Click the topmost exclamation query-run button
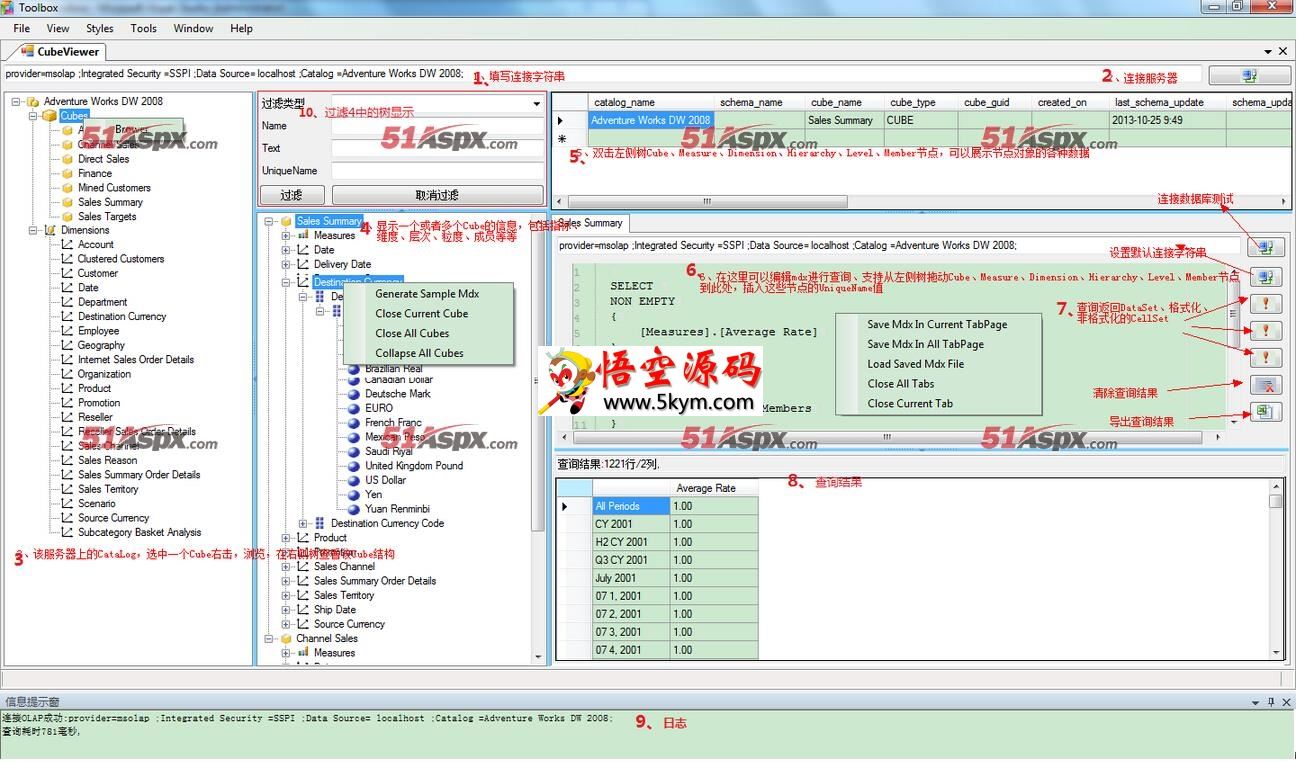The height and width of the screenshot is (762, 1300). click(x=1265, y=304)
